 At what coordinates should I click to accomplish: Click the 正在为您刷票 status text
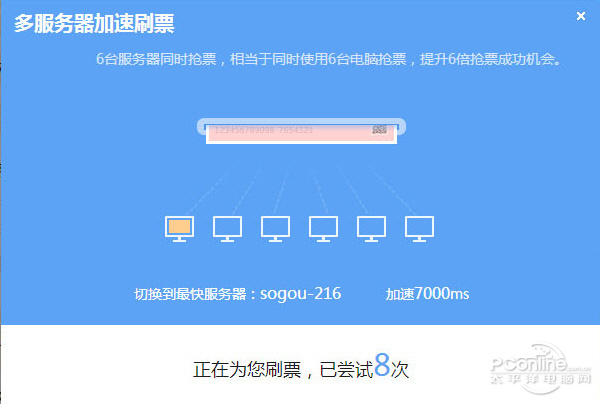[247, 370]
